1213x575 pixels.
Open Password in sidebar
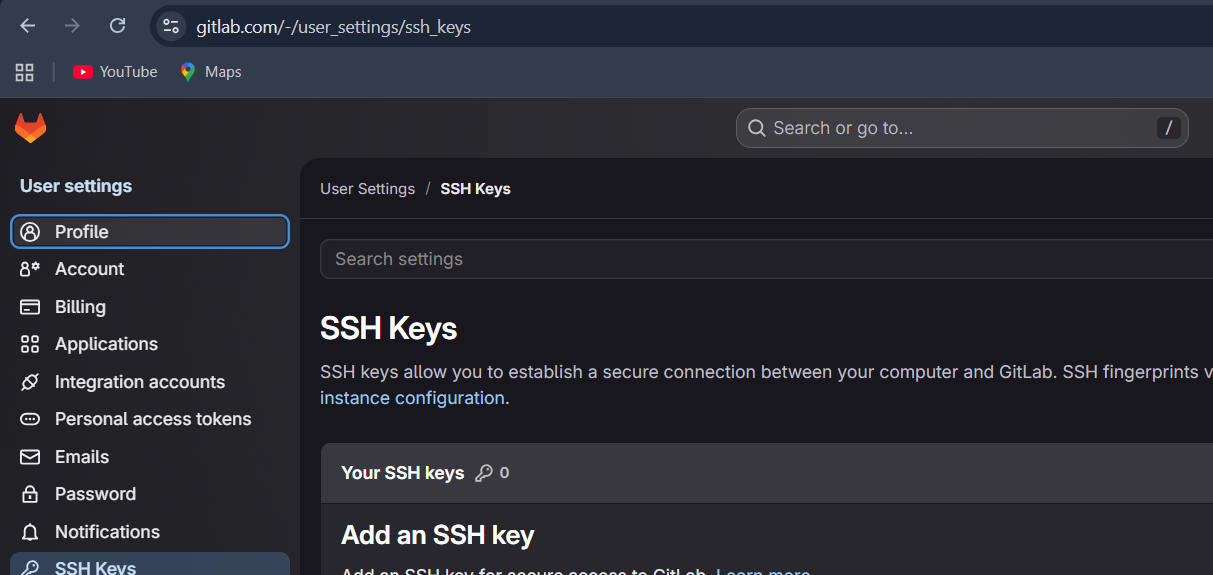[x=150, y=494]
